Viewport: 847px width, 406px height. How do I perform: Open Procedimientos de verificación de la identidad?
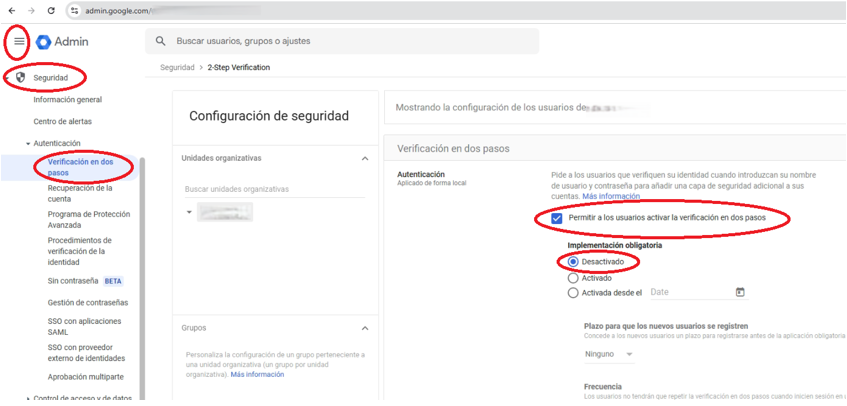(x=79, y=251)
